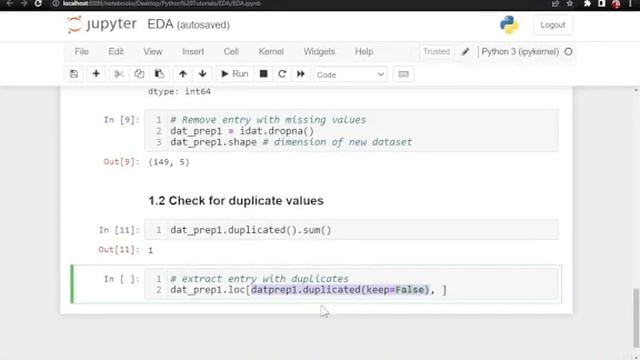The height and width of the screenshot is (360, 640).
Task: Rename notebook by clicking EDA title
Action: 160,24
